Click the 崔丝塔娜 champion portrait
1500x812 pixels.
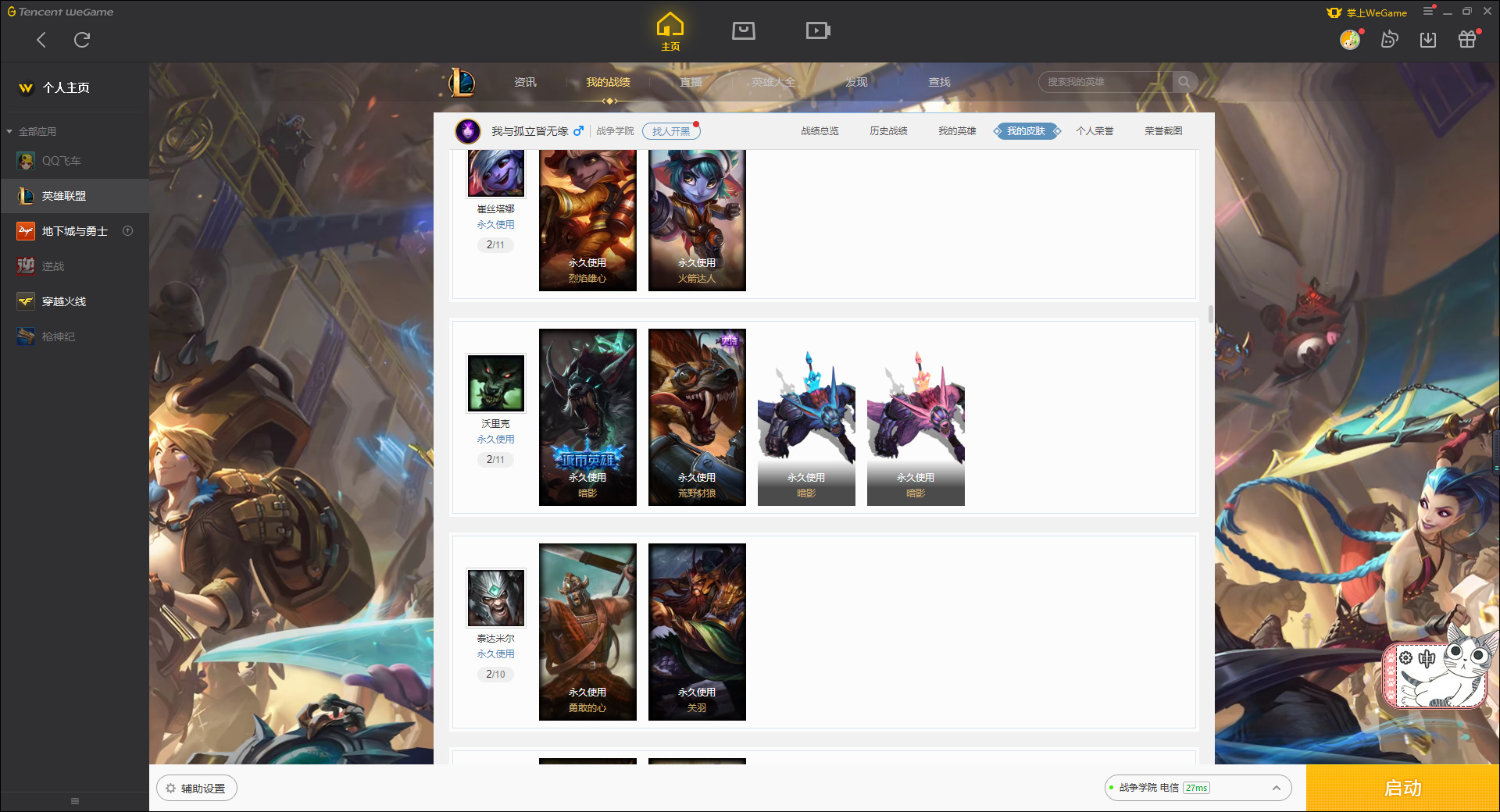(496, 173)
